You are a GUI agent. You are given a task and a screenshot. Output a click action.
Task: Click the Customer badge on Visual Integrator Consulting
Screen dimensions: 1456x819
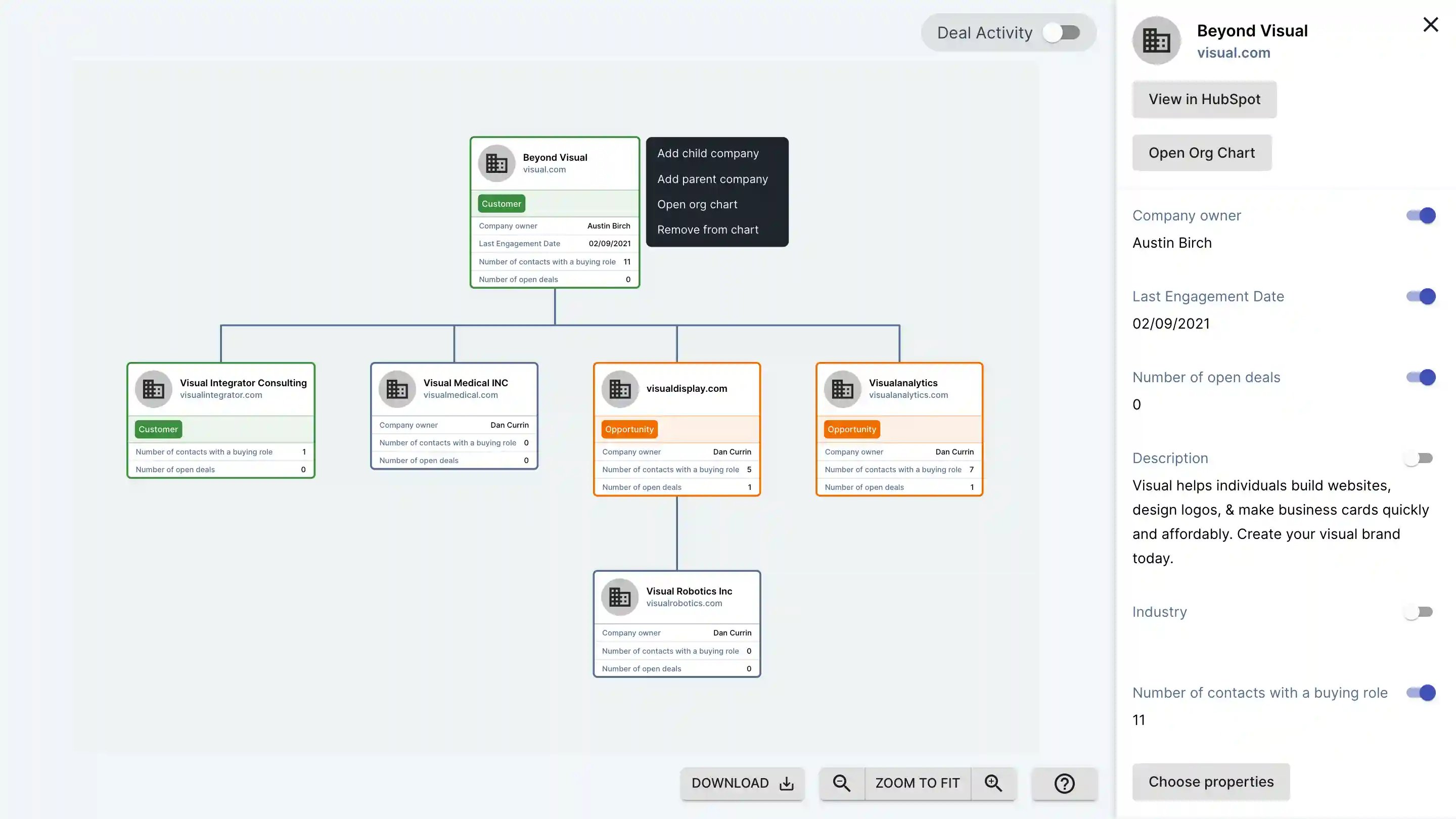pos(158,429)
